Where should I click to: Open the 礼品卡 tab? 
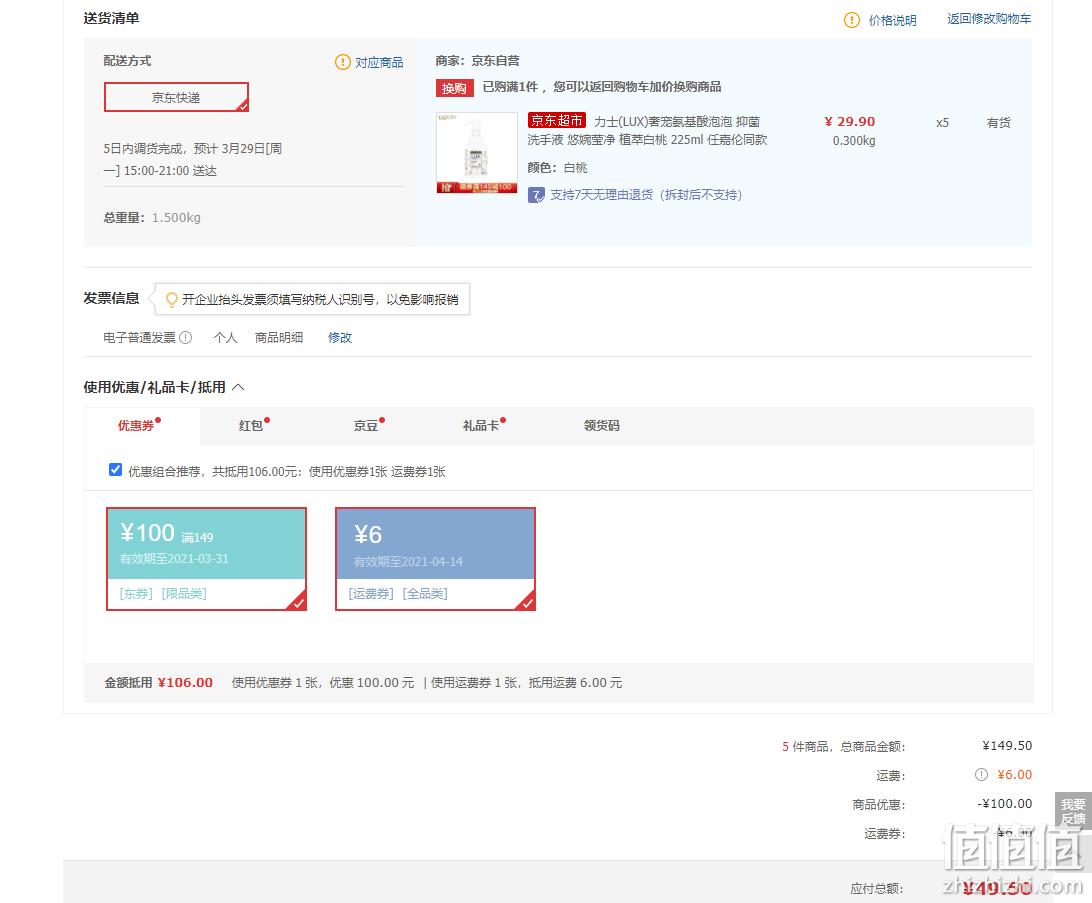click(481, 425)
